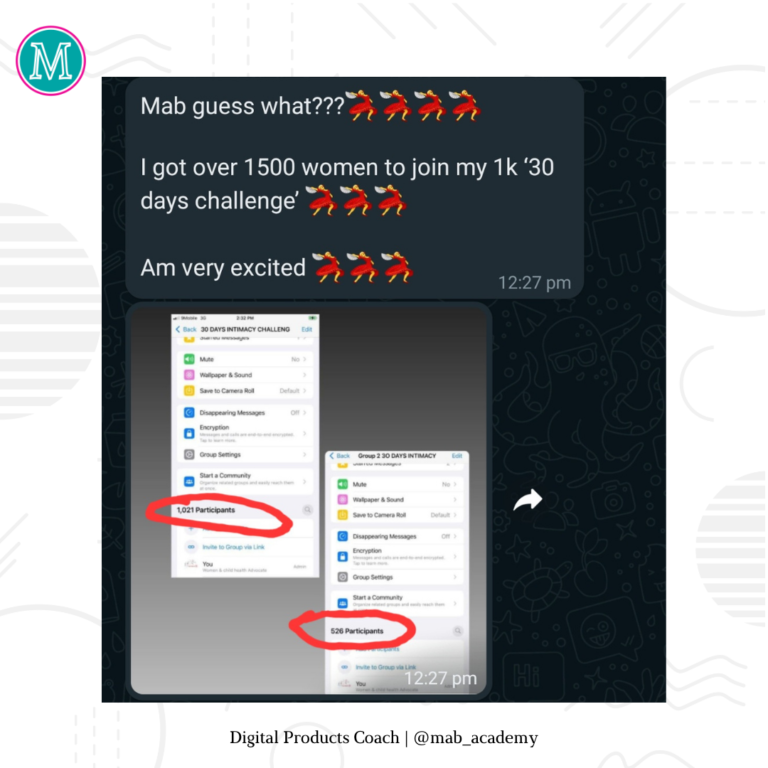This screenshot has height=768, width=768.
Task: Tap the green Mute icon in first screenshot
Action: coord(189,359)
